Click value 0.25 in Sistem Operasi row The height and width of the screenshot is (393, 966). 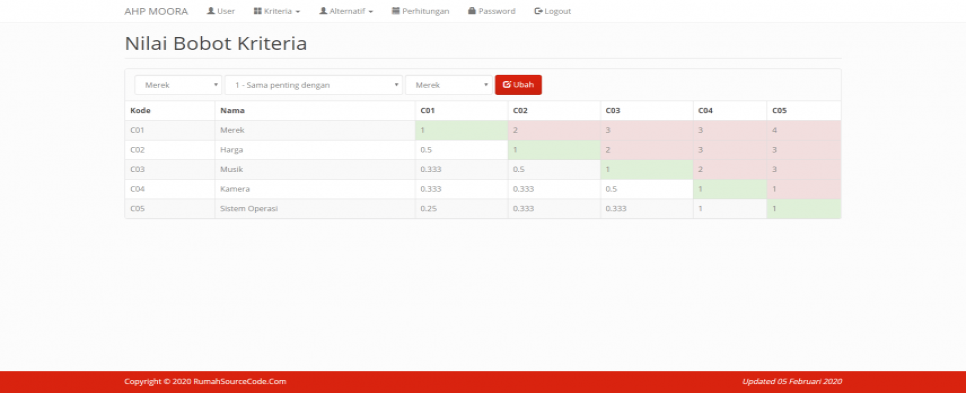click(461, 209)
